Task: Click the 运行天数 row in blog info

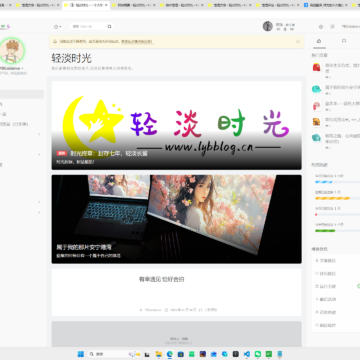Action: [336, 286]
